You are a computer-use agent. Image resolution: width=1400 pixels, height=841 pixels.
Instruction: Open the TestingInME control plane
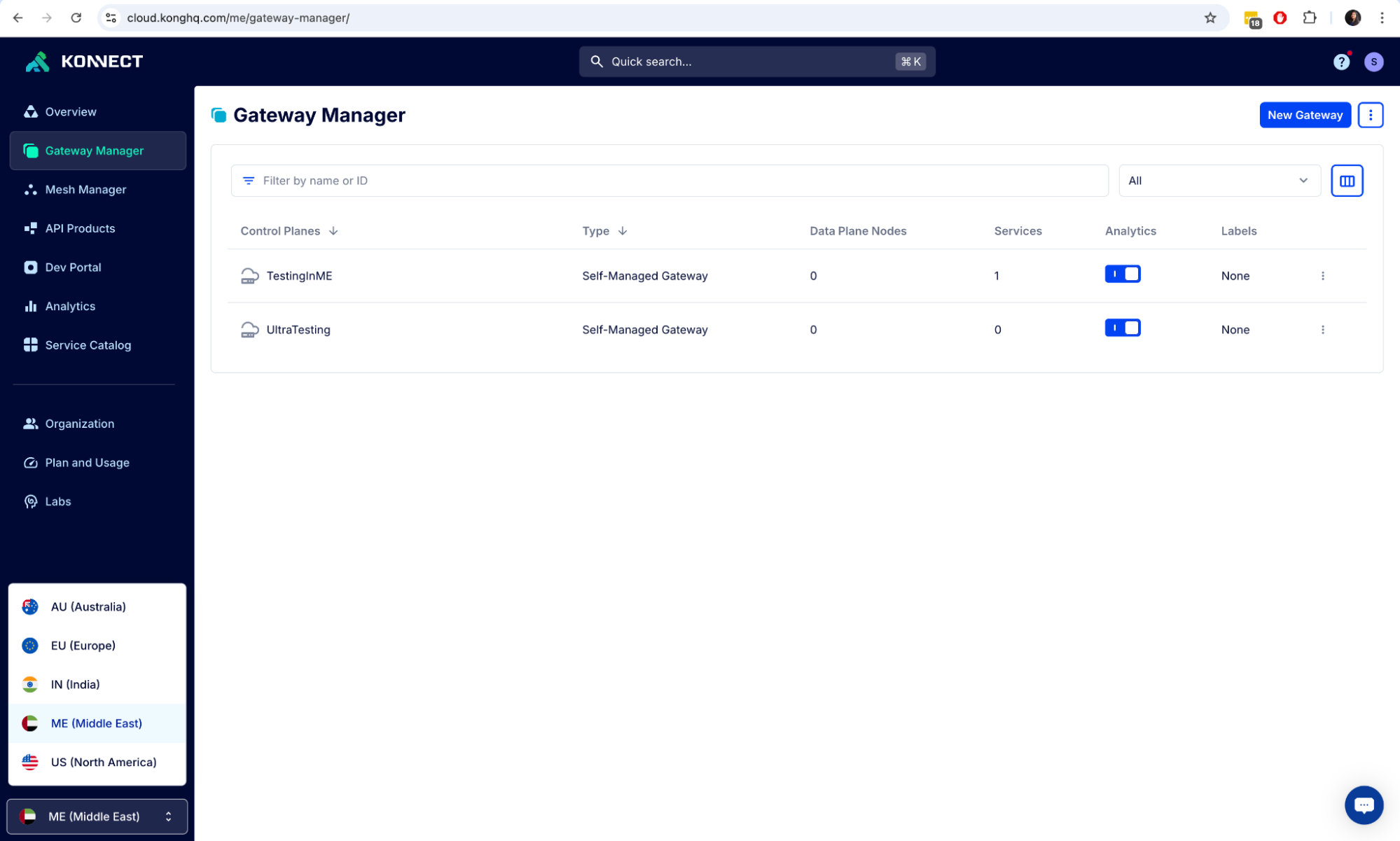pos(299,276)
